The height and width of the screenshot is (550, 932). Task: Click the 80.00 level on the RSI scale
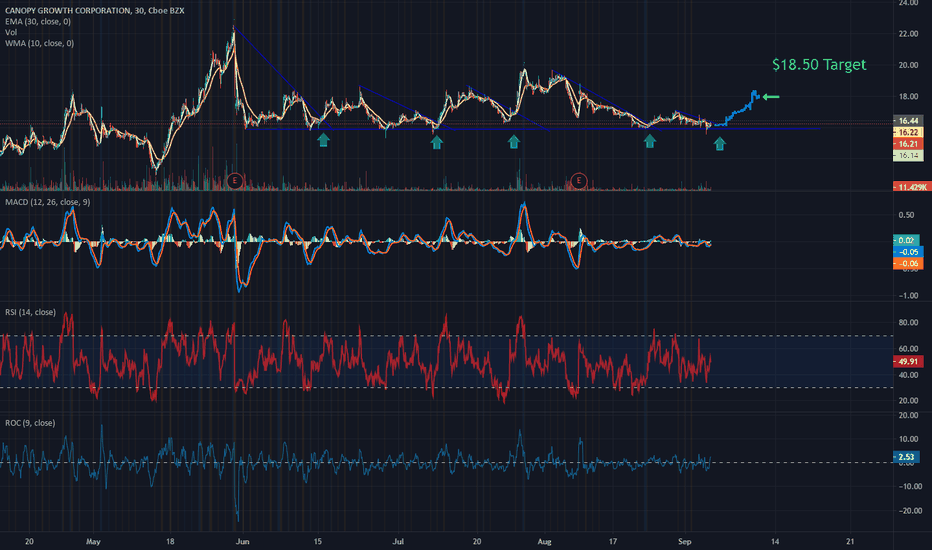point(909,322)
